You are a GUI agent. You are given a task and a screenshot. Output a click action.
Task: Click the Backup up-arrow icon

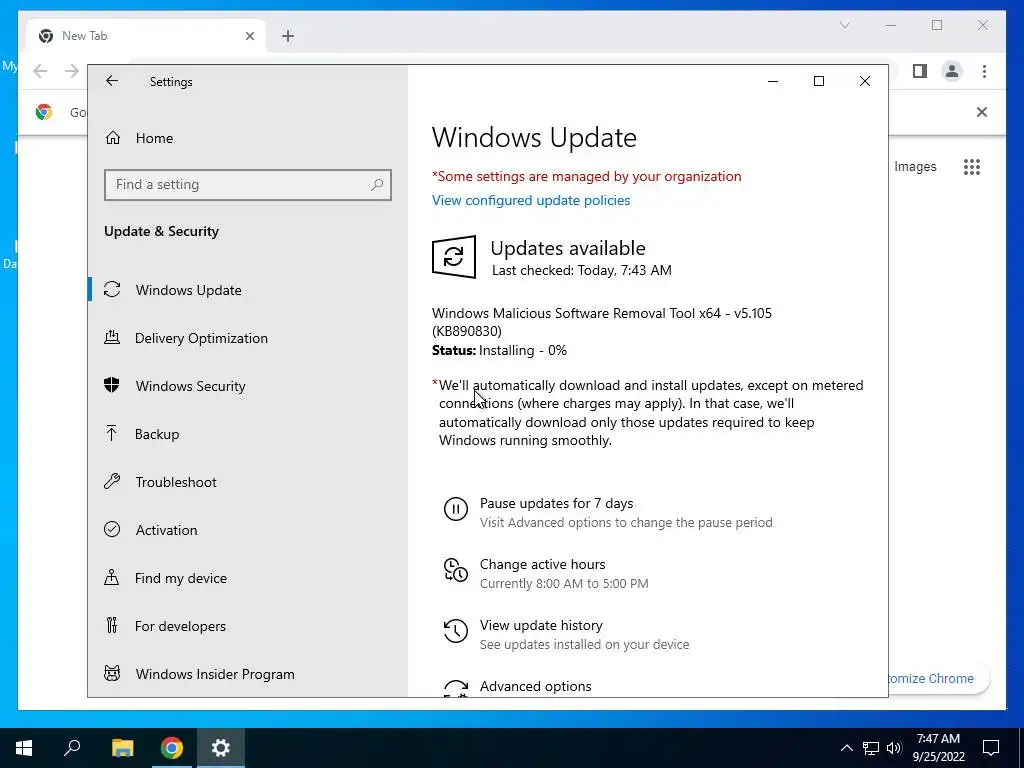112,433
